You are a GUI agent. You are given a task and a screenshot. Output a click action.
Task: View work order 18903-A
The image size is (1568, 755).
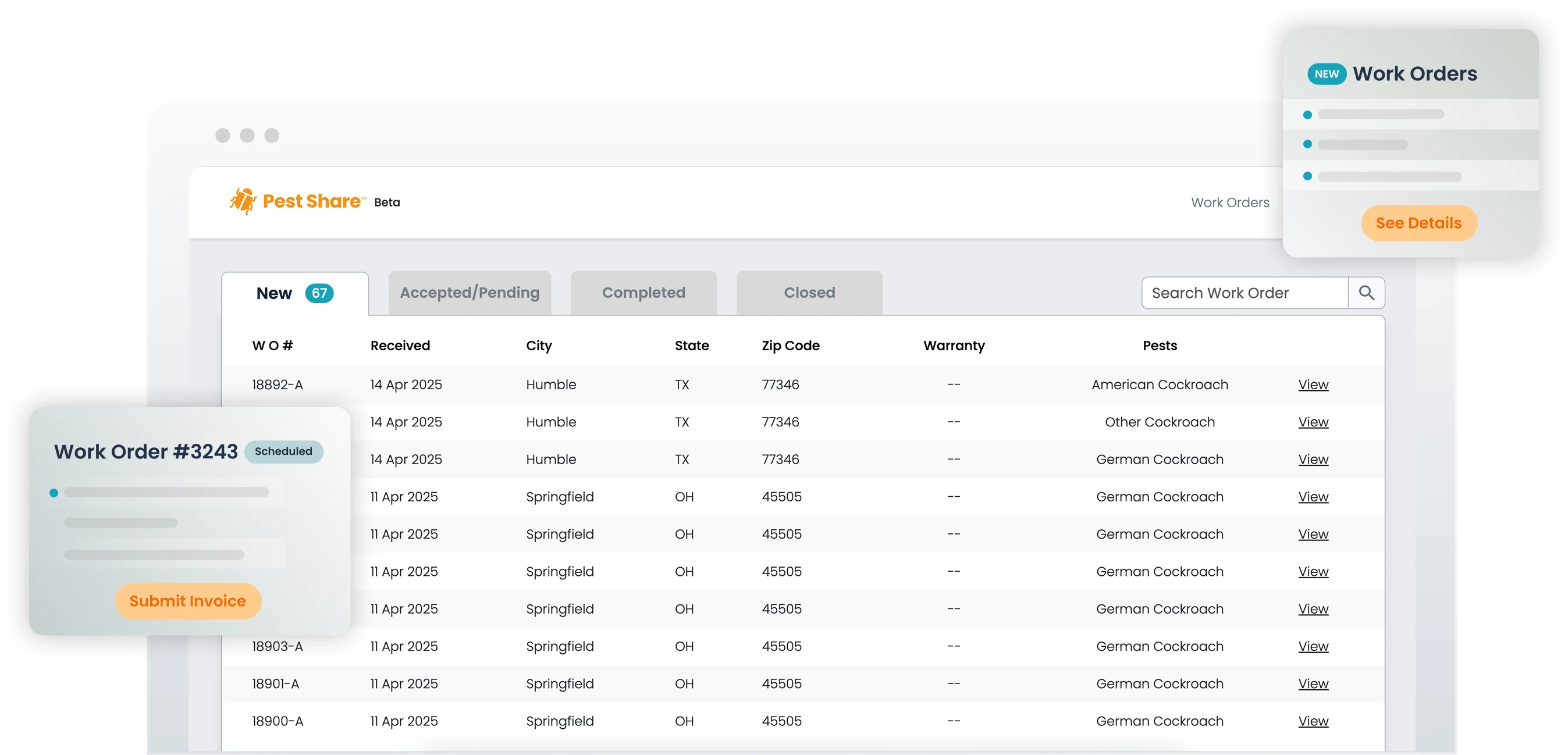pyautogui.click(x=1313, y=647)
